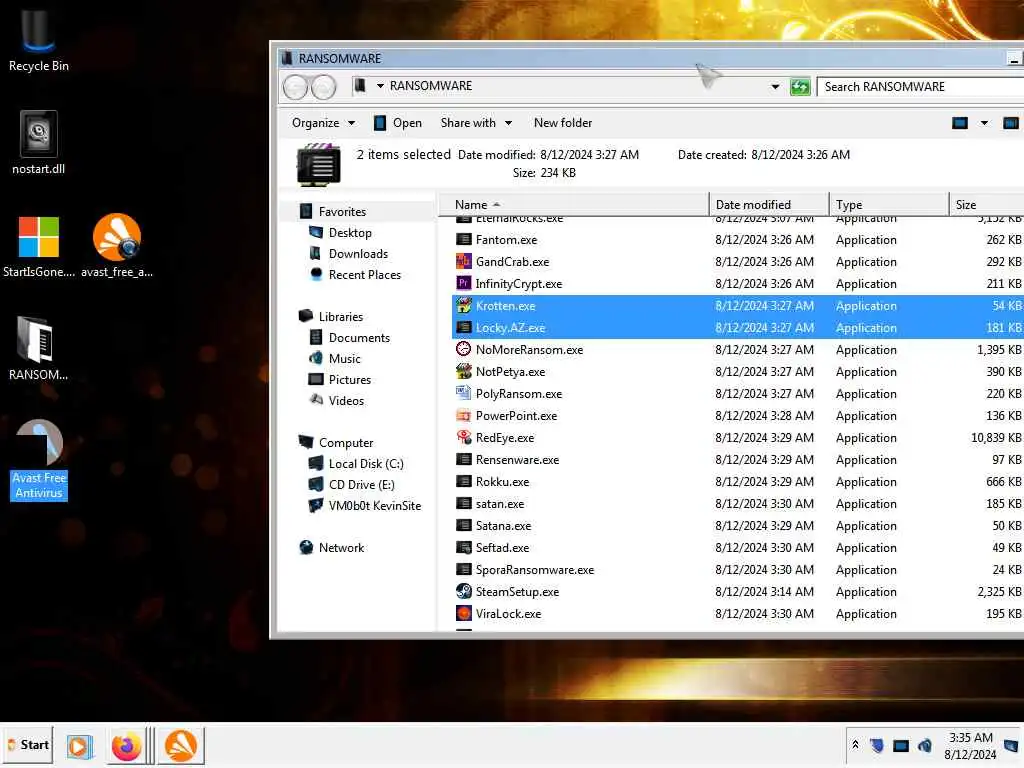Click the refresh button beside address bar
This screenshot has width=1024, height=768.
point(800,86)
